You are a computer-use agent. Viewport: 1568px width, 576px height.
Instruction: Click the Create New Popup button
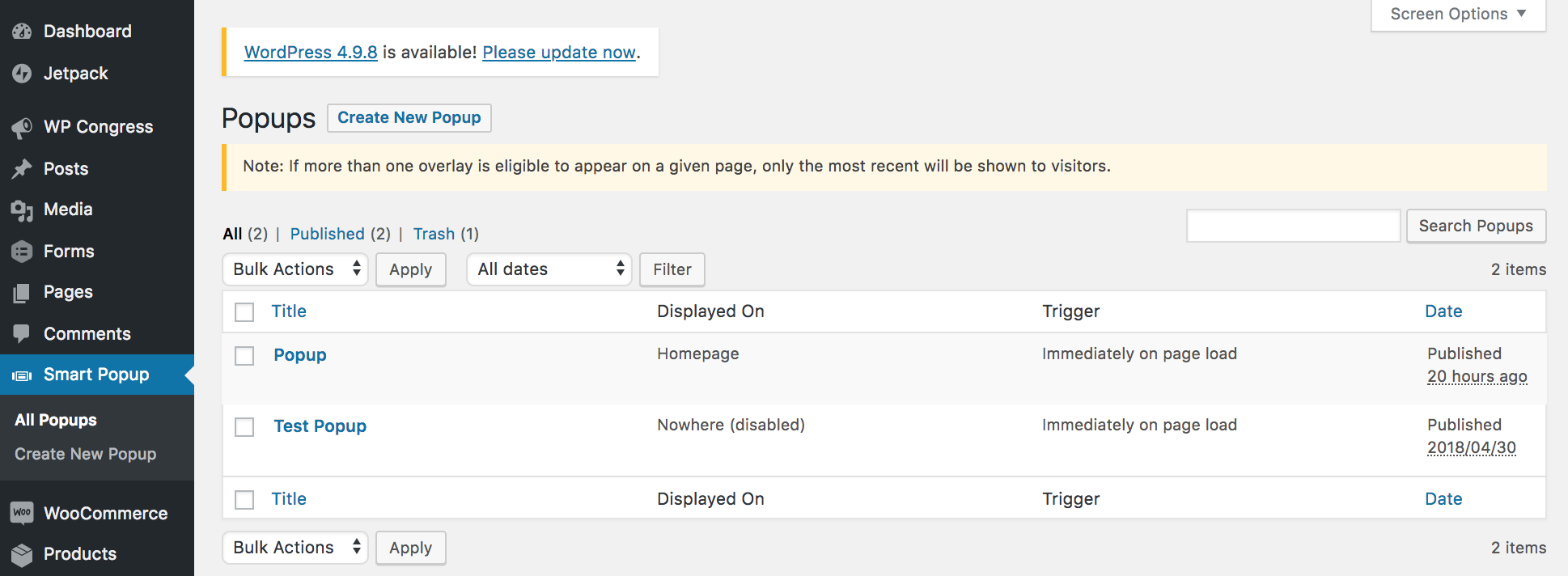point(409,118)
